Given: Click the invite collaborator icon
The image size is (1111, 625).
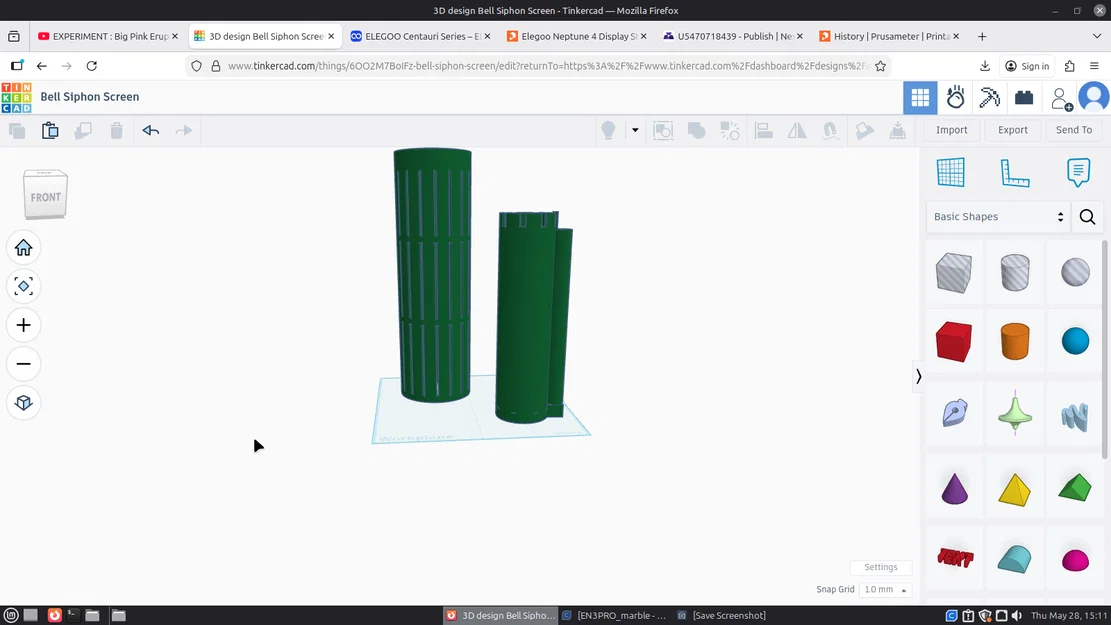Looking at the screenshot, I should (1061, 98).
